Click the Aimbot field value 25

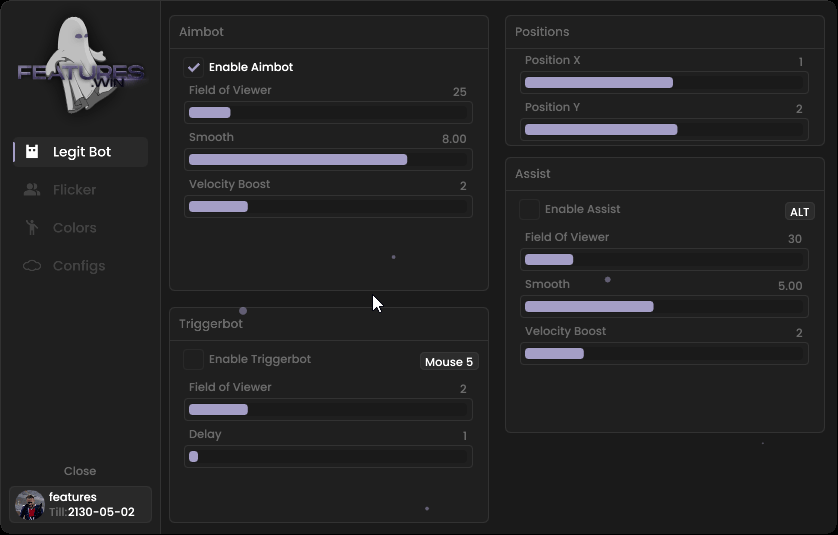pos(460,92)
